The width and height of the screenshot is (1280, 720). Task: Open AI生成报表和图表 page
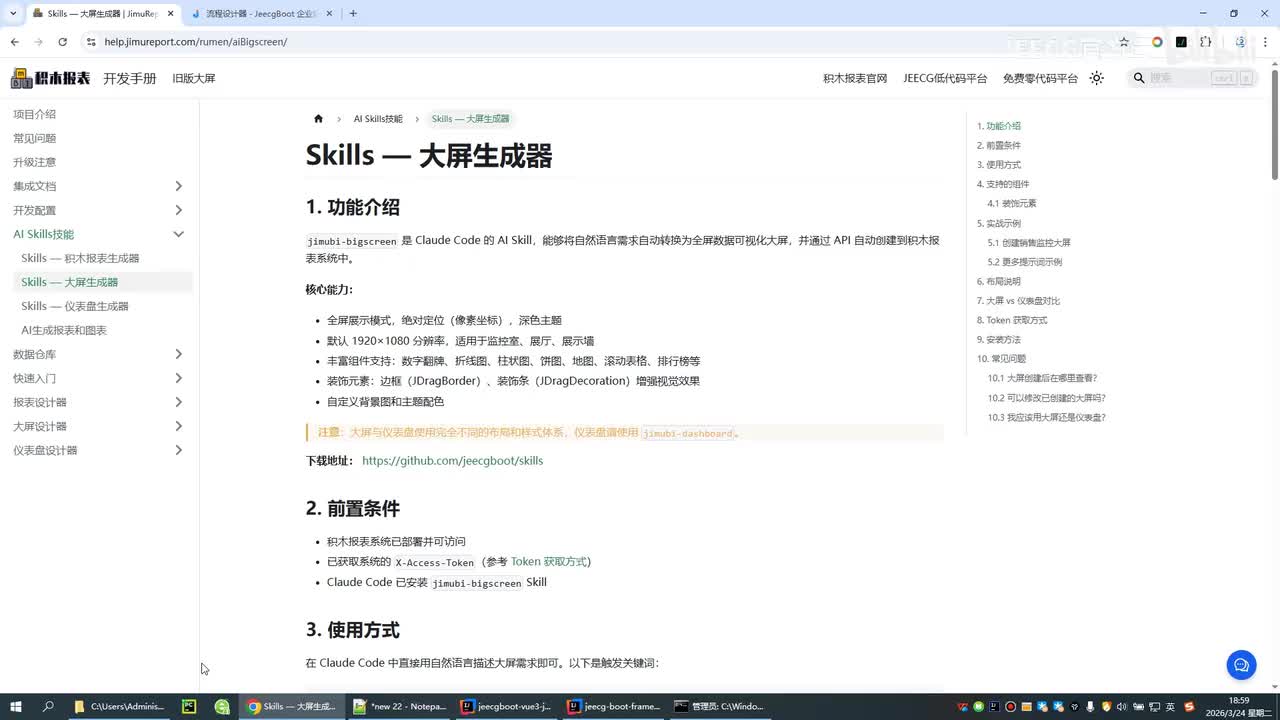tap(64, 330)
